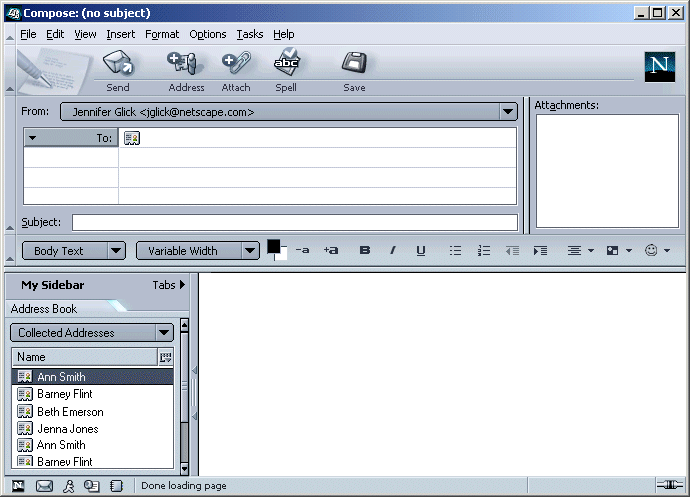Toggle italic text formatting
Image resolution: width=690 pixels, height=497 pixels.
coord(393,251)
